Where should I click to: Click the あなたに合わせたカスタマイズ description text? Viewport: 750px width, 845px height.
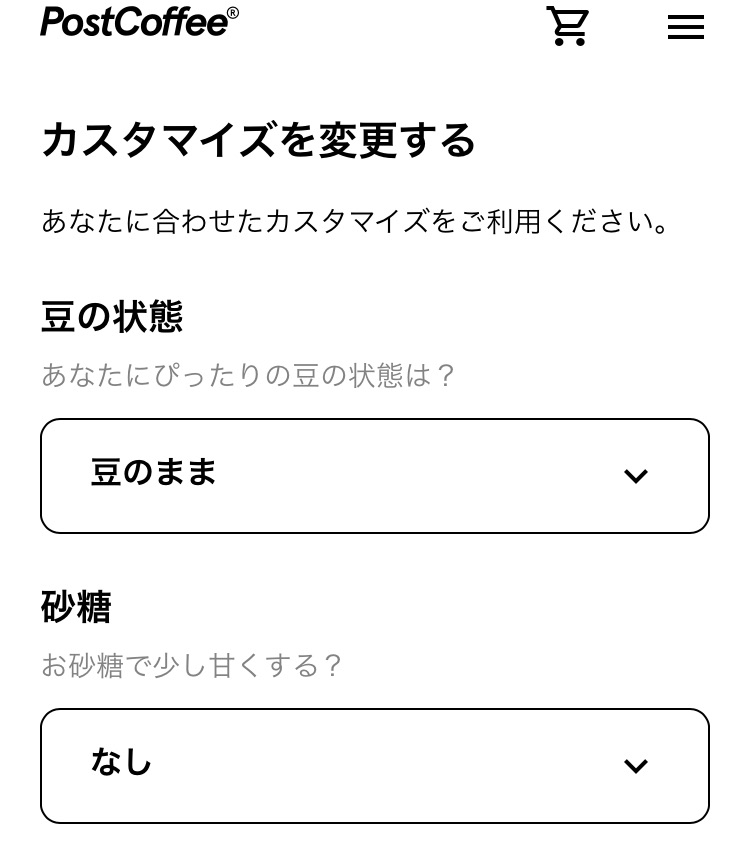coord(355,221)
